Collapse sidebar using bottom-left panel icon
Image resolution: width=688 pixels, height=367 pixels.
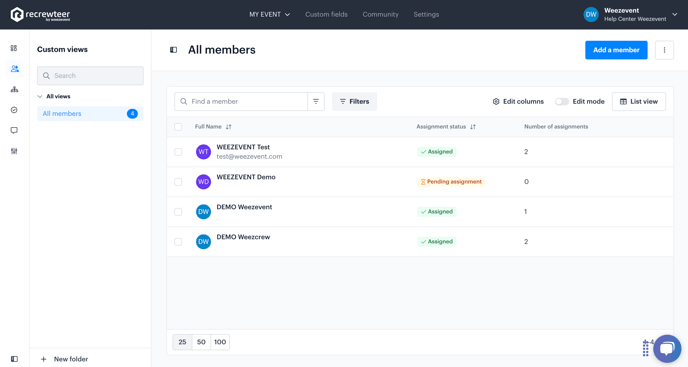coord(14,359)
